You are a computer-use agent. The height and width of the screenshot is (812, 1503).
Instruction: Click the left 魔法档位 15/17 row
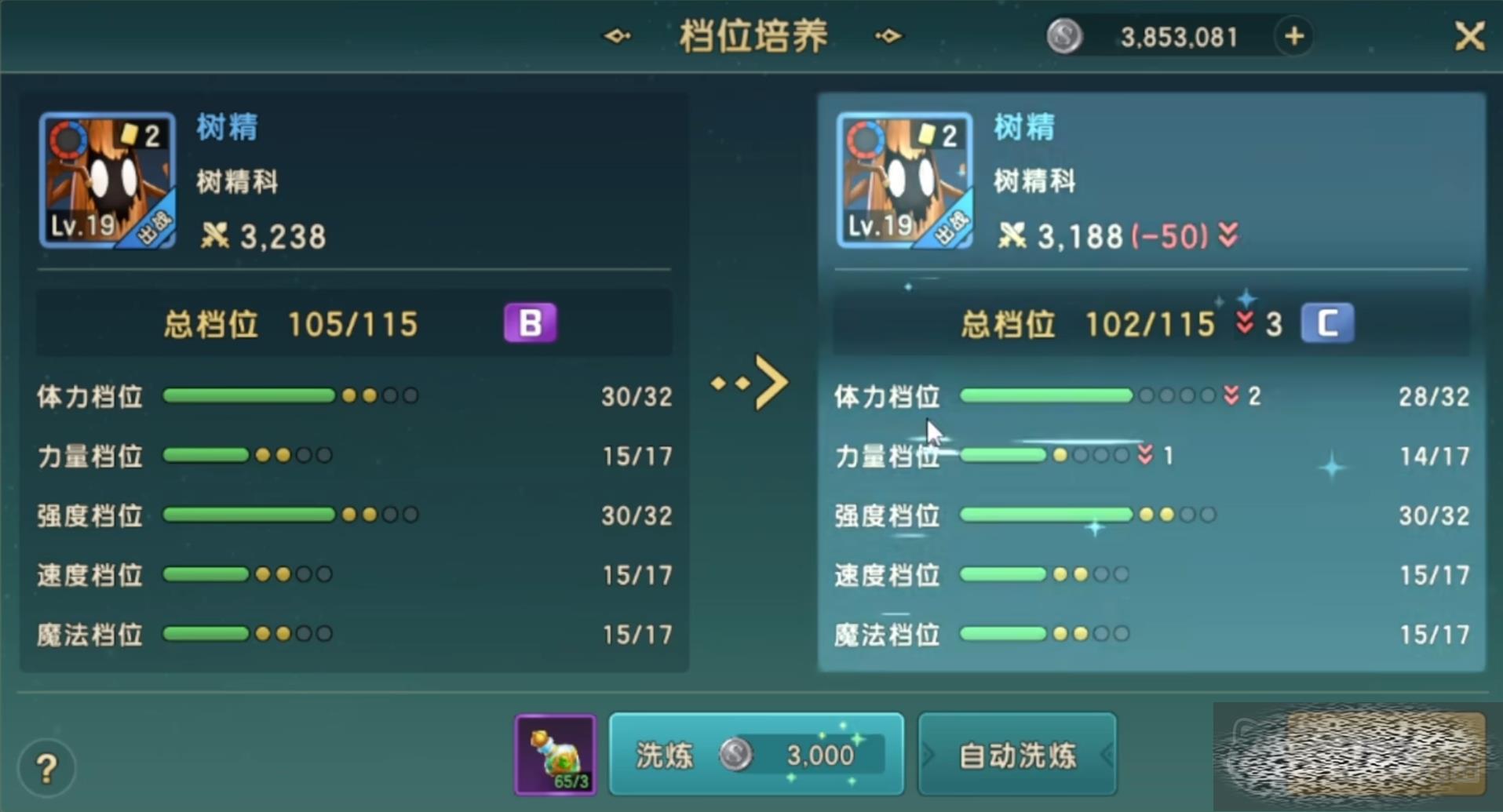pyautogui.click(x=354, y=634)
